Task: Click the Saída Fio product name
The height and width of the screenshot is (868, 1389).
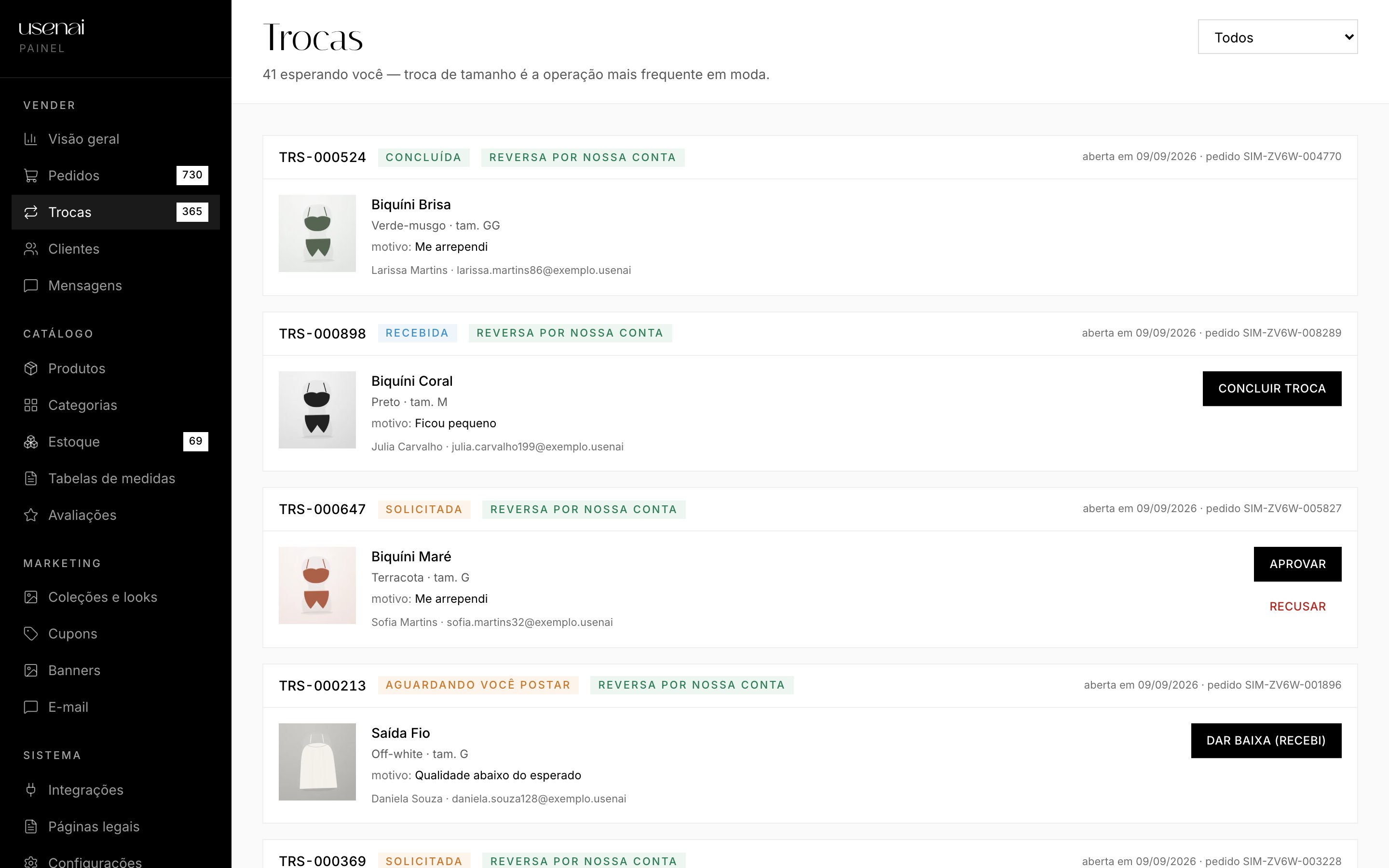Action: 401,733
